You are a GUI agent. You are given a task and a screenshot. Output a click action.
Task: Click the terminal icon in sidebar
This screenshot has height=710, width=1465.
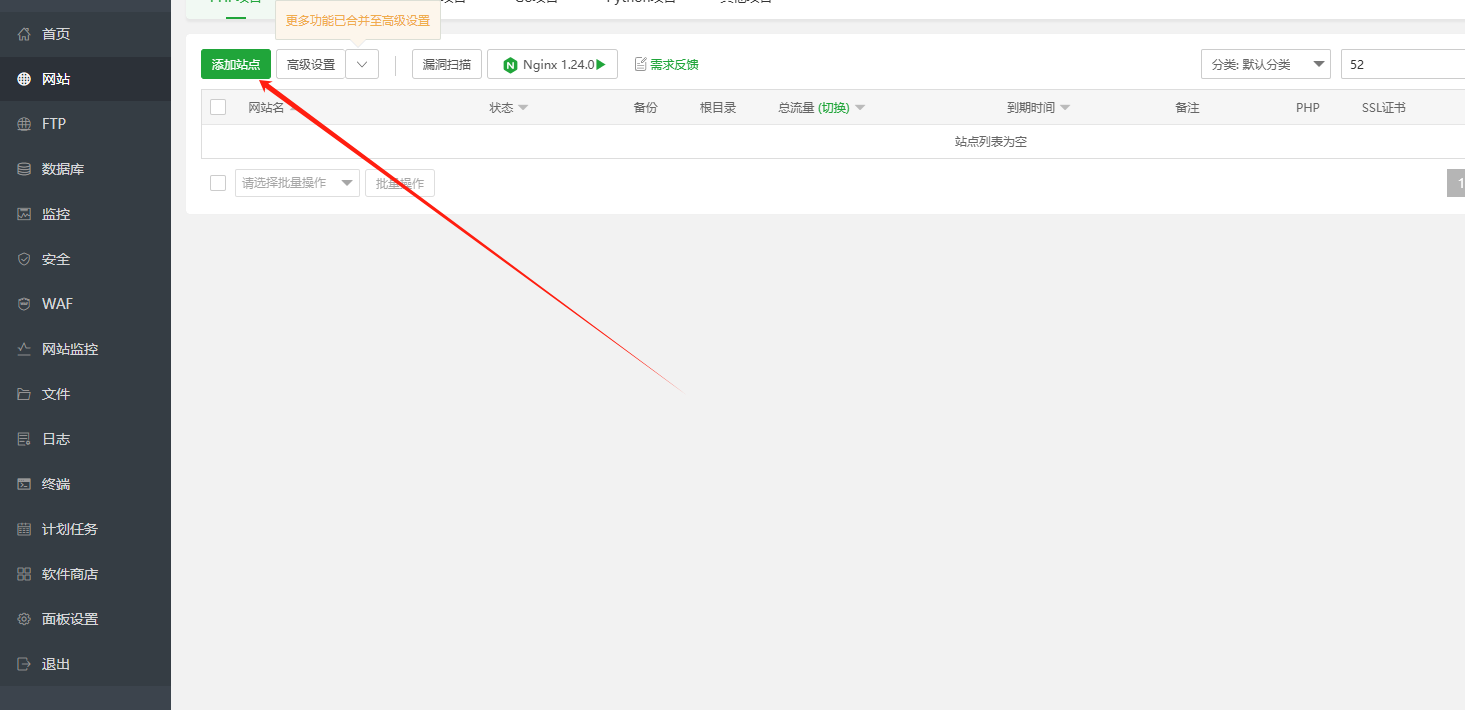(24, 484)
